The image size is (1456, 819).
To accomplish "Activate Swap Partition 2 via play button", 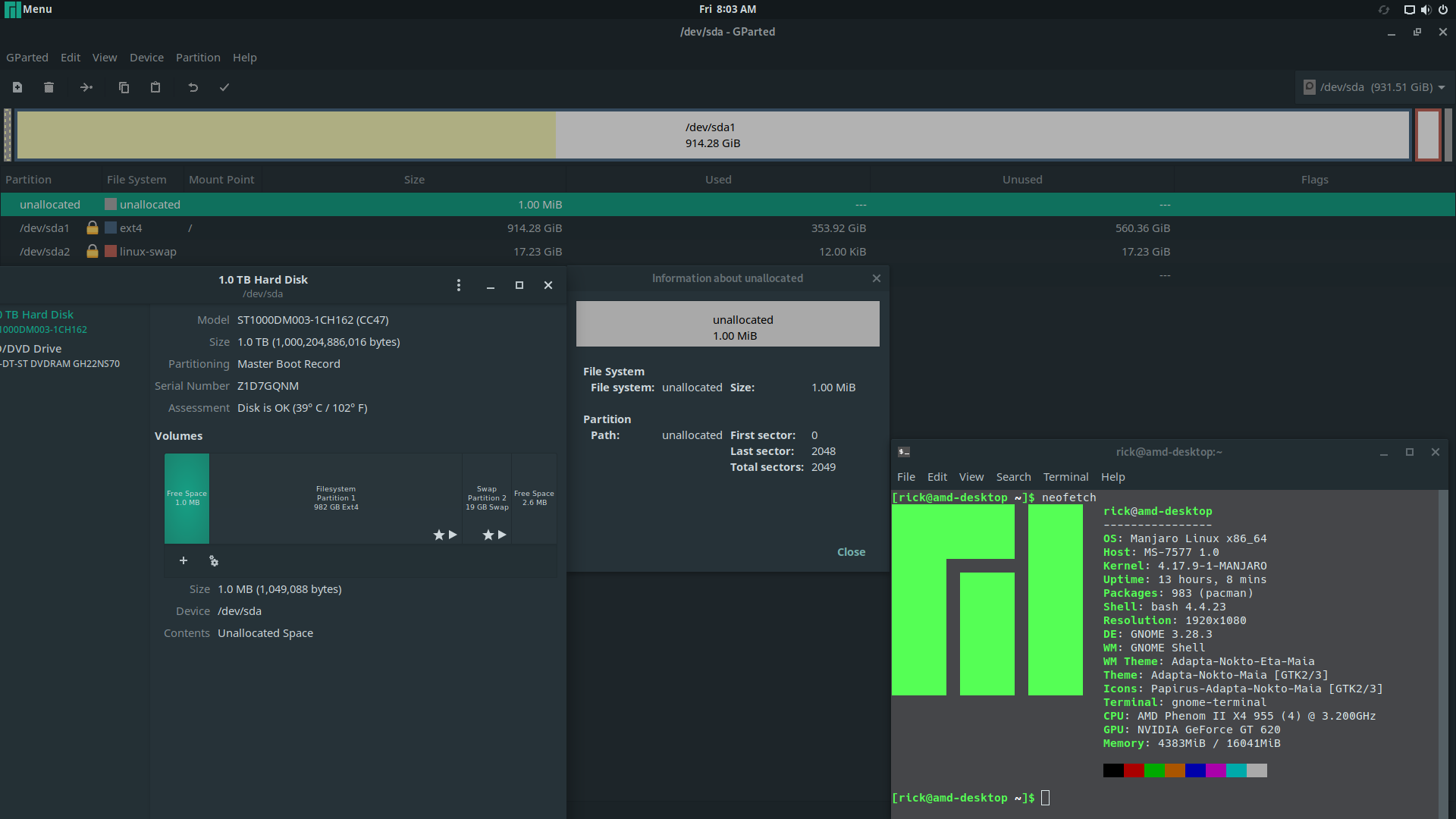I will click(x=501, y=535).
